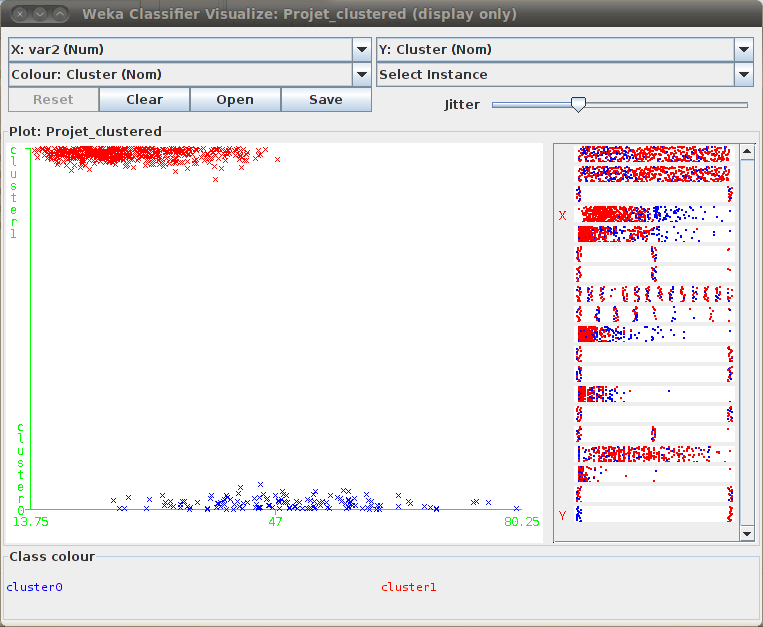Click the red cluster1 point band in plot
This screenshot has width=763, height=627.
pyautogui.click(x=140, y=154)
